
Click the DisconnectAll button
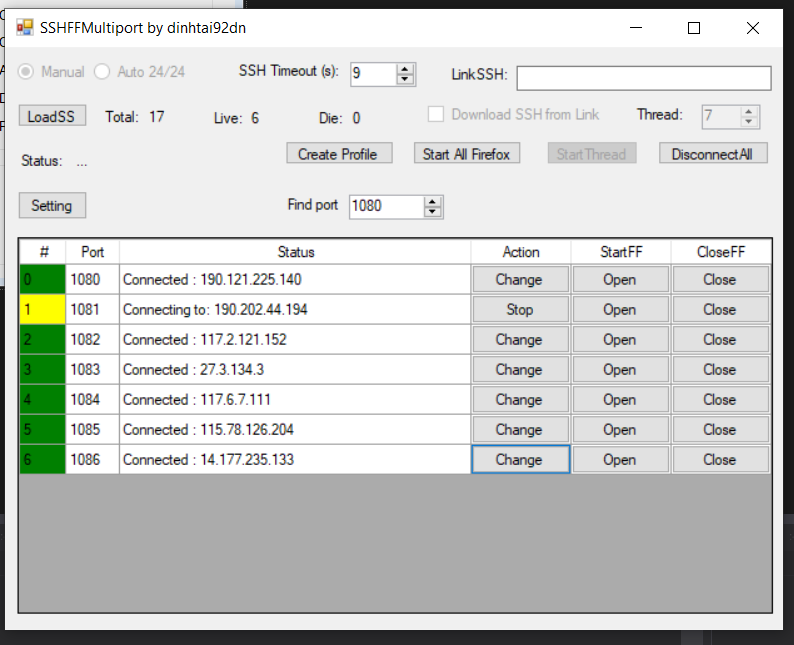click(x=712, y=154)
